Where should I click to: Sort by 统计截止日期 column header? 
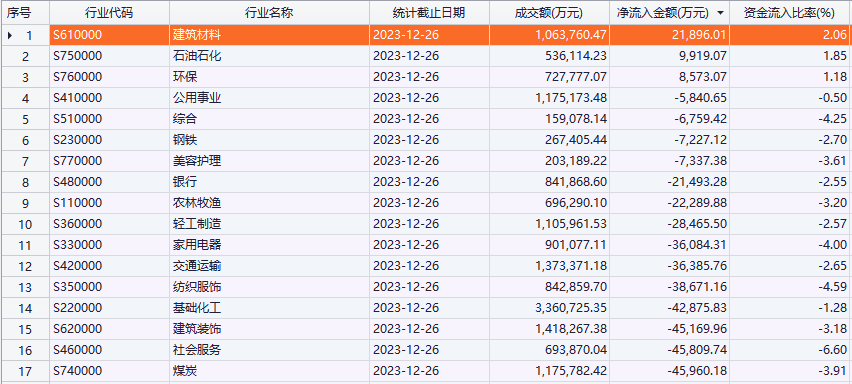point(429,12)
